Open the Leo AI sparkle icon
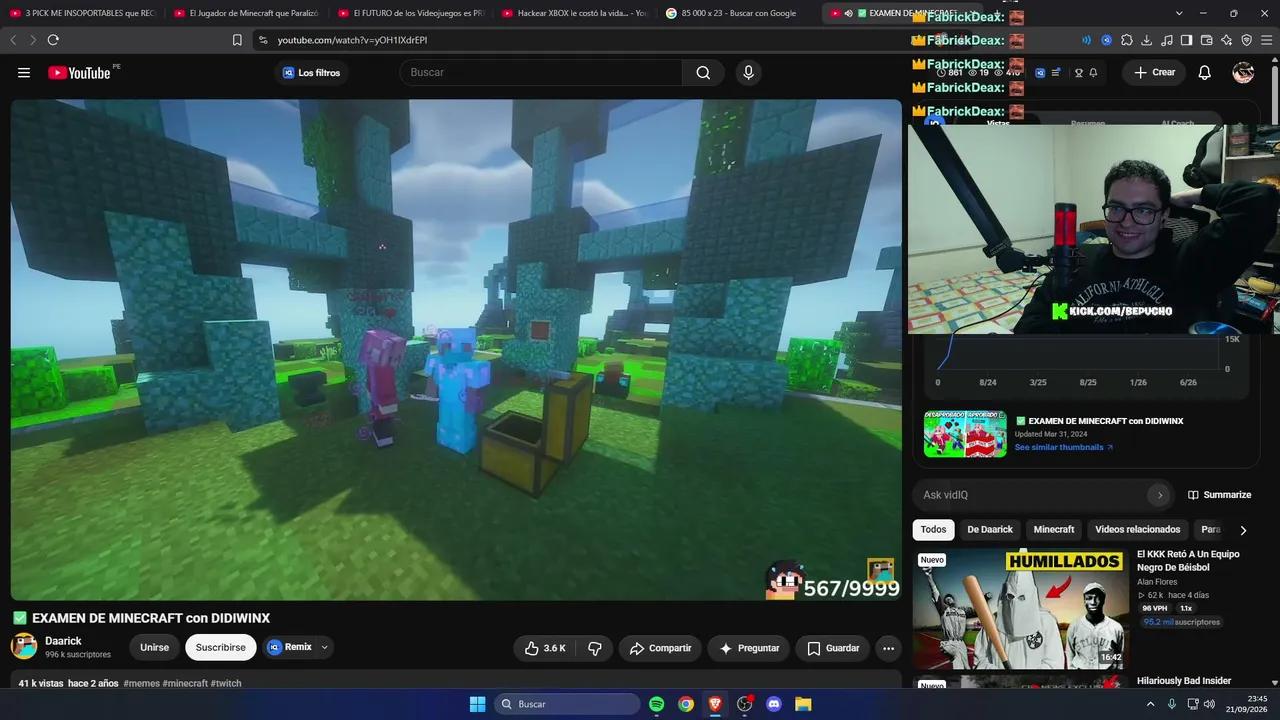The height and width of the screenshot is (720, 1280). pyautogui.click(x=1227, y=40)
